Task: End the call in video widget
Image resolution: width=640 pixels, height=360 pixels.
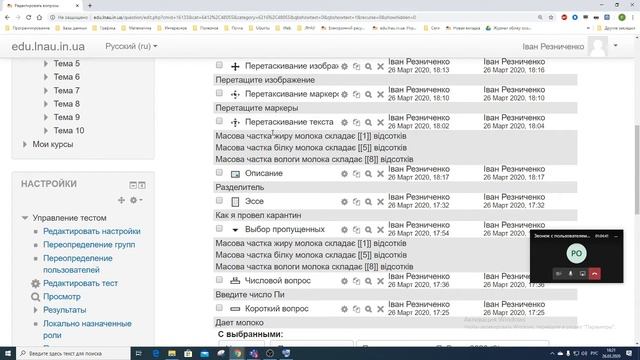Action: (x=595, y=274)
